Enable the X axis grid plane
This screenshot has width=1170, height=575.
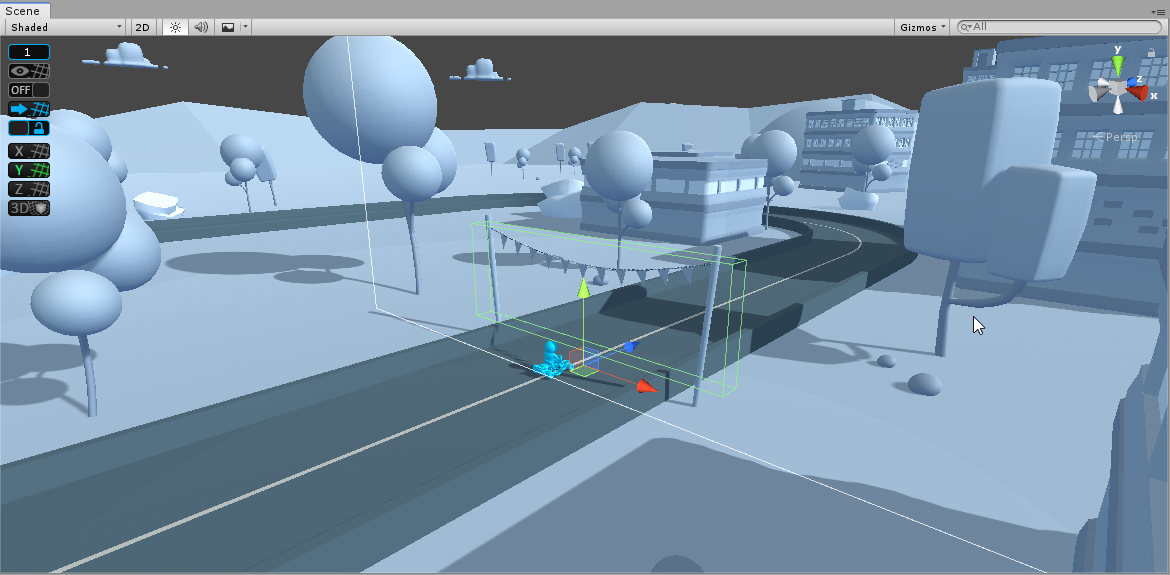click(x=29, y=150)
